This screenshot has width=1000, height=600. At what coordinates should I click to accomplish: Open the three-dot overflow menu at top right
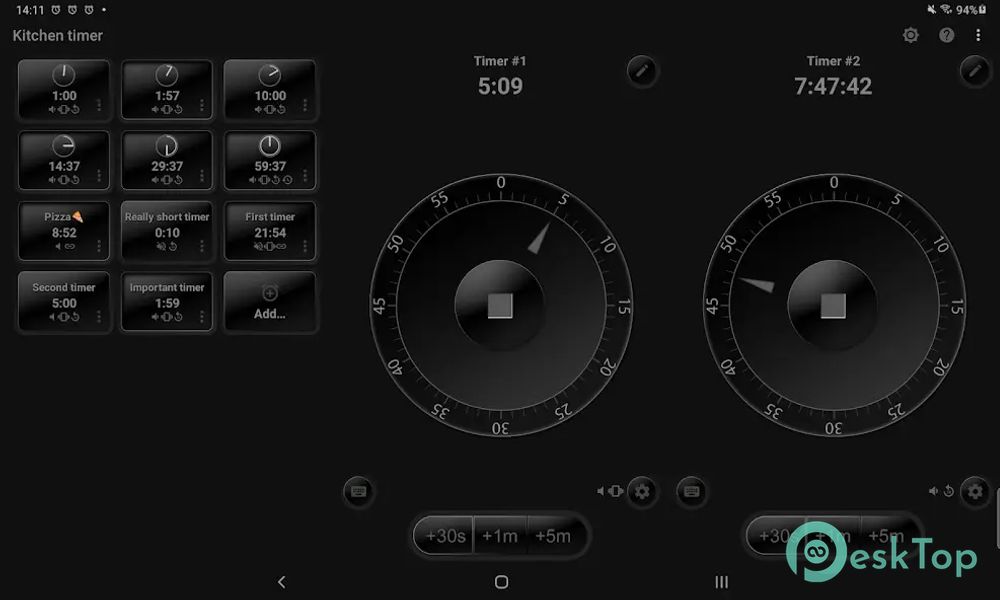click(x=978, y=35)
